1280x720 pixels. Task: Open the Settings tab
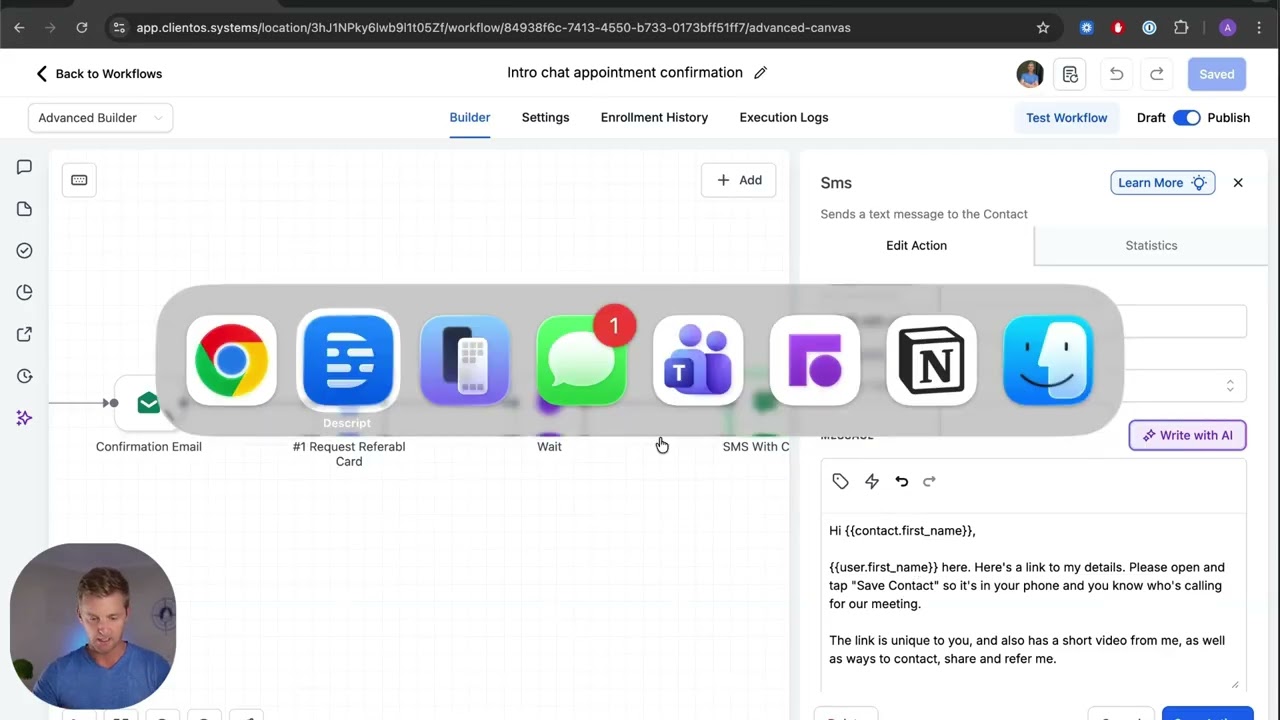click(545, 117)
